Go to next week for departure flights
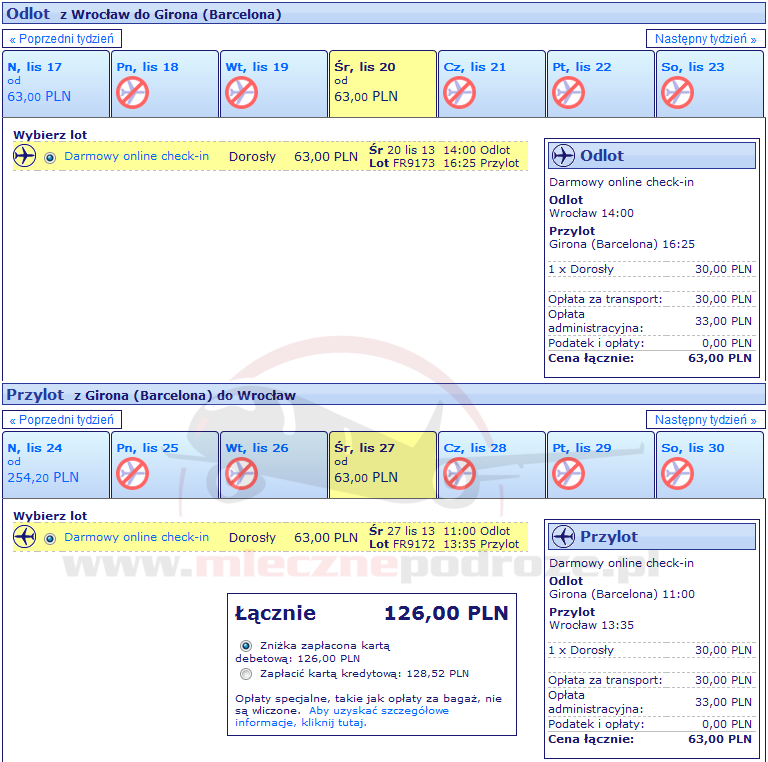The height and width of the screenshot is (762, 768). point(705,39)
